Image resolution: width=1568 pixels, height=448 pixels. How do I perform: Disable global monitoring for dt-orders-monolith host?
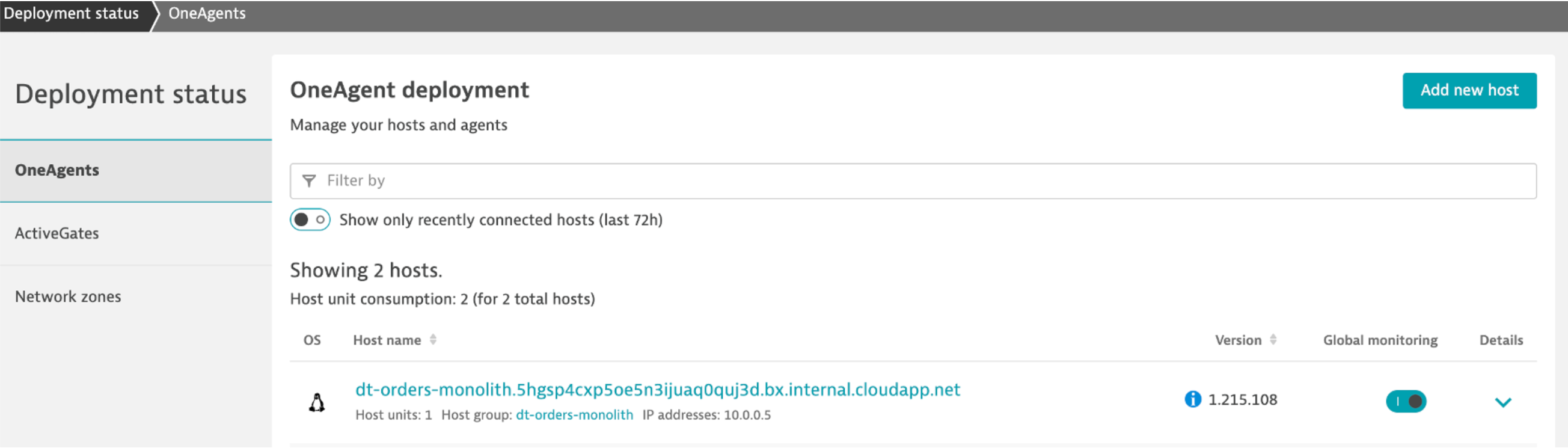point(1406,401)
